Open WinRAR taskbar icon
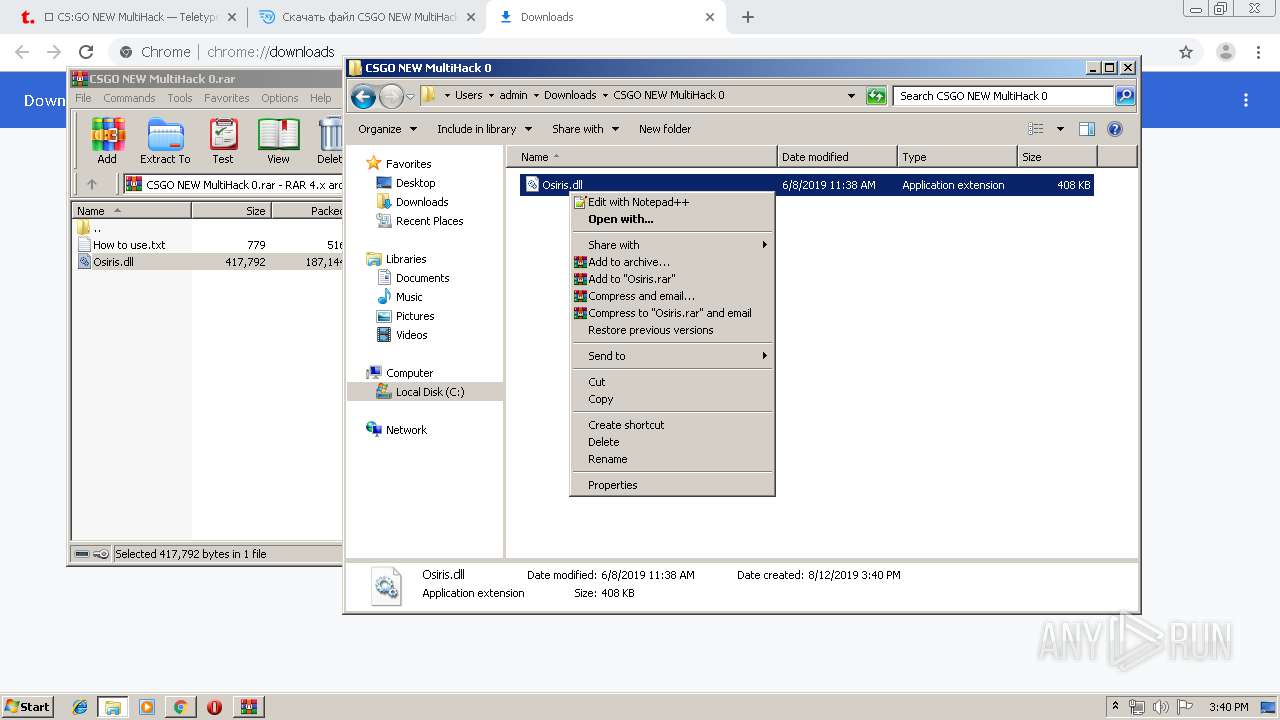The image size is (1280, 720). (249, 707)
